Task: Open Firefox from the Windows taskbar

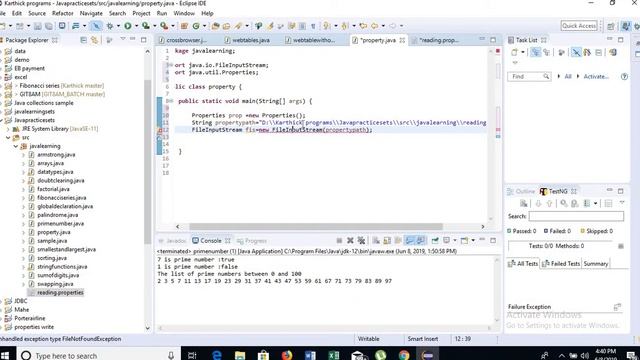Action: [287, 355]
